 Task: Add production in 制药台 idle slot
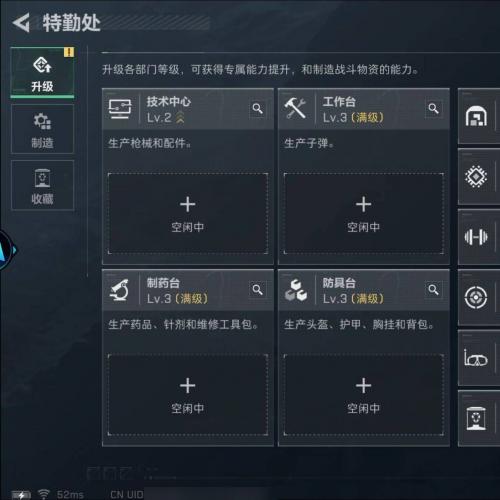tap(188, 395)
